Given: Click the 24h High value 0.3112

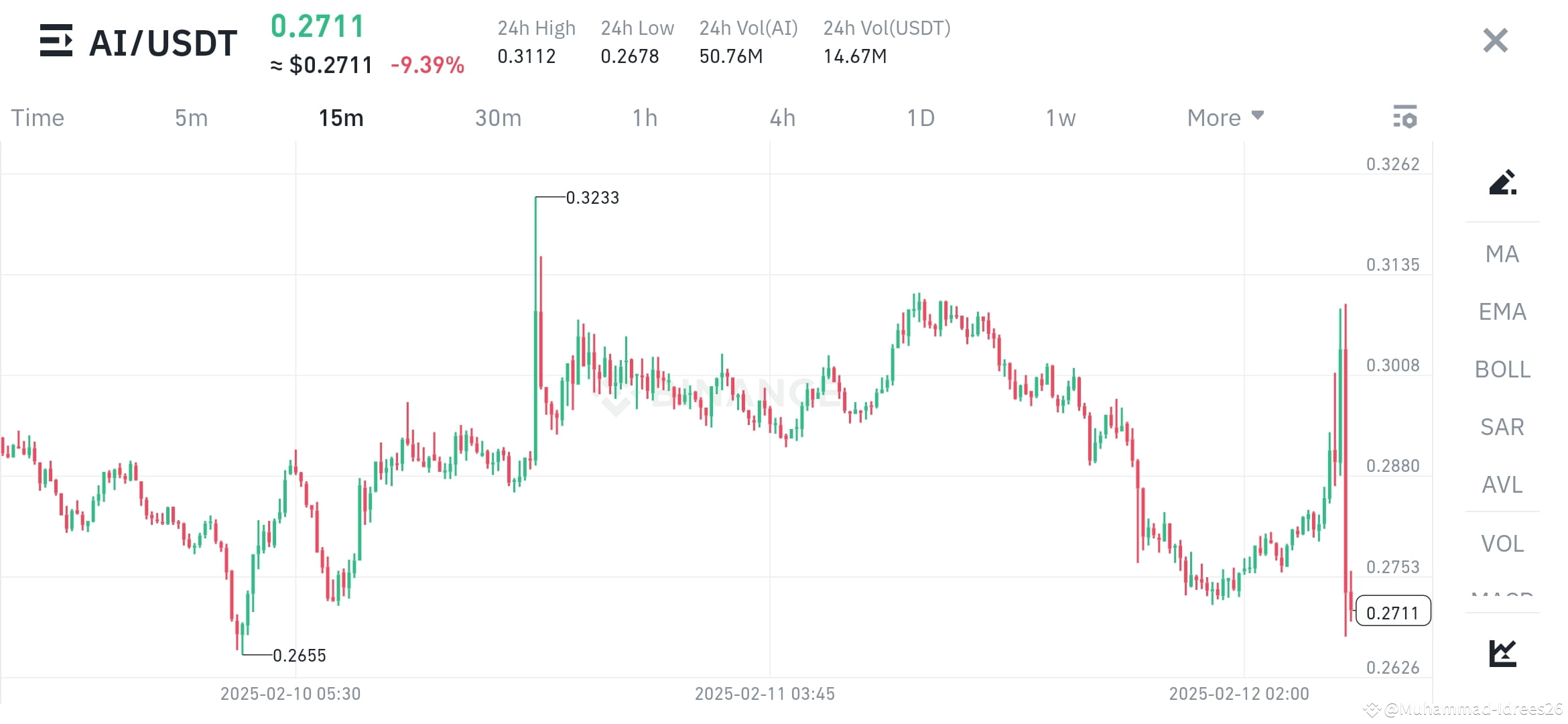Looking at the screenshot, I should (527, 56).
